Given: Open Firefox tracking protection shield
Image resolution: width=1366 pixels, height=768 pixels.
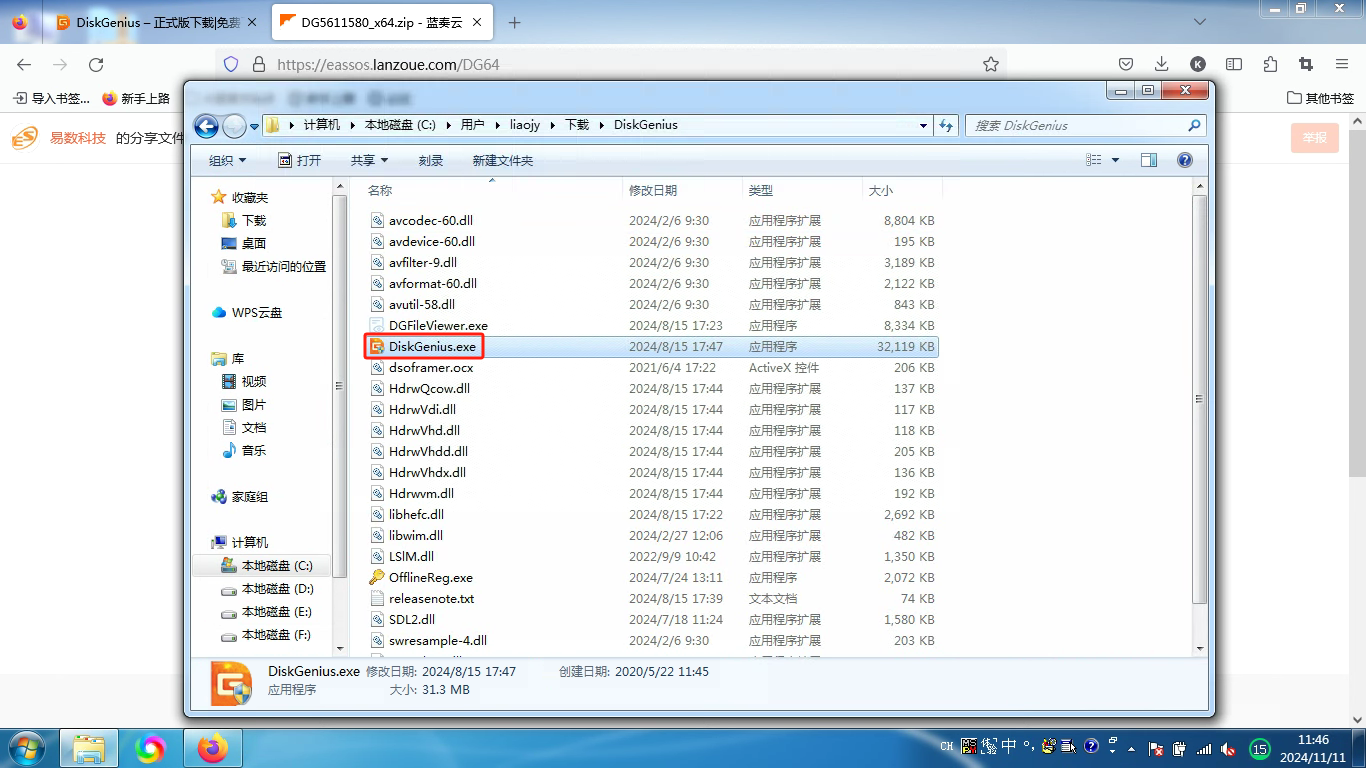Looking at the screenshot, I should pyautogui.click(x=231, y=64).
